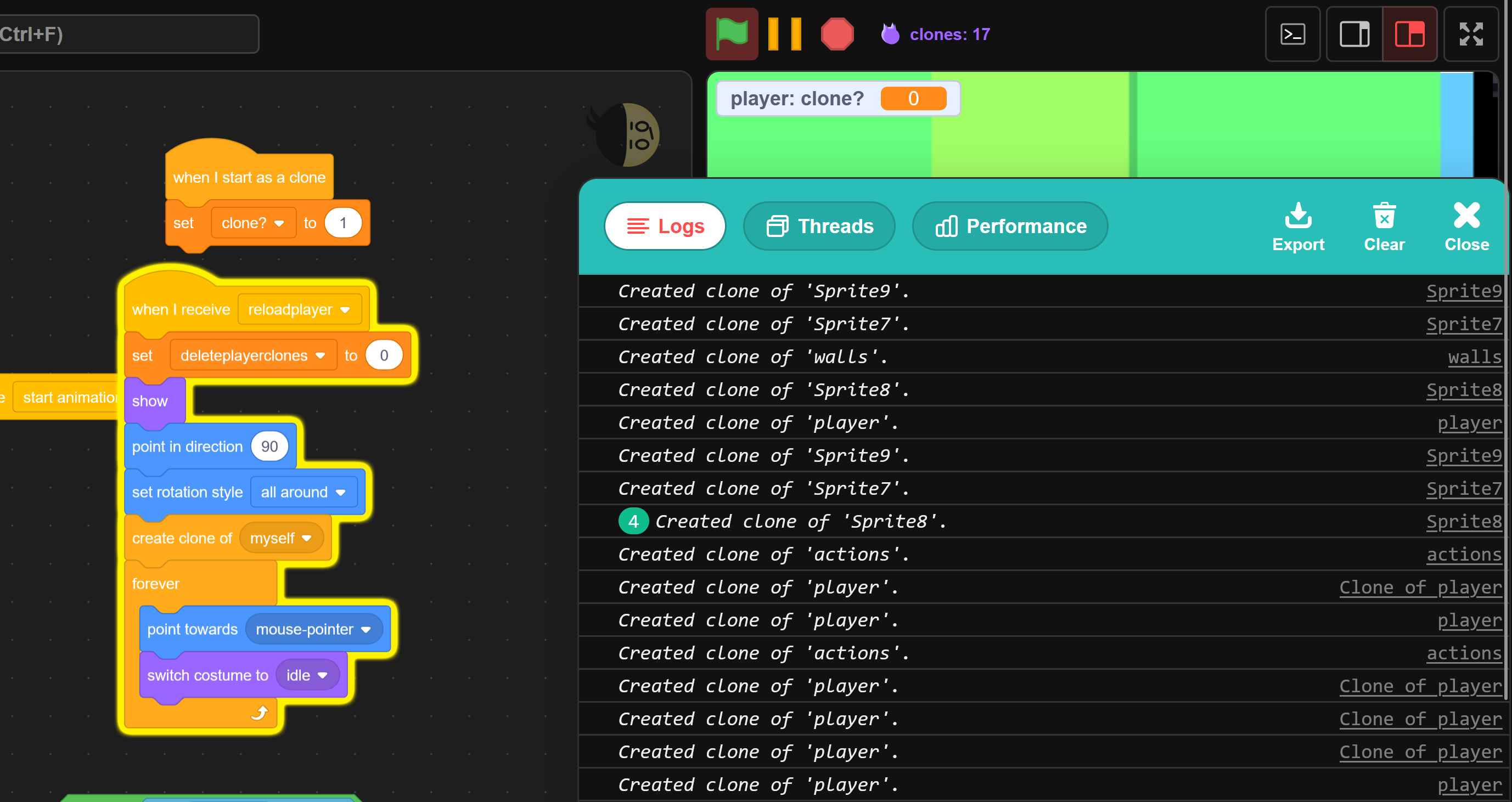Image resolution: width=1512 pixels, height=802 pixels.
Task: Open the TurboWarp terminal icon
Action: pos(1292,34)
